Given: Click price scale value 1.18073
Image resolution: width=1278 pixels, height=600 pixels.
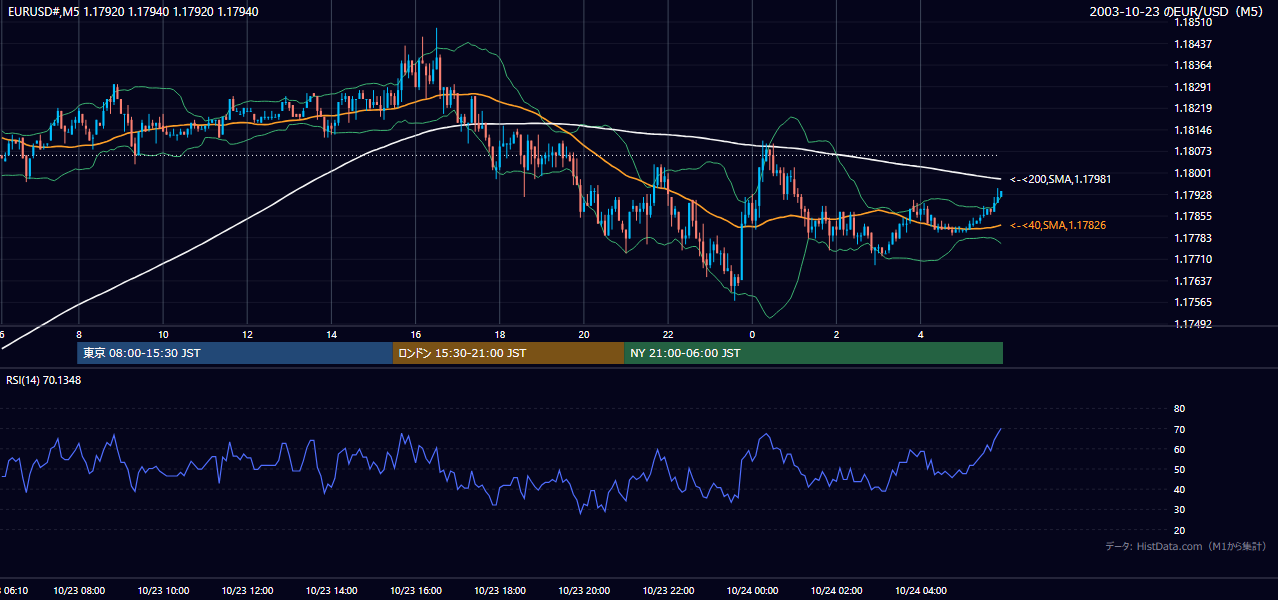Looking at the screenshot, I should click(1194, 152).
